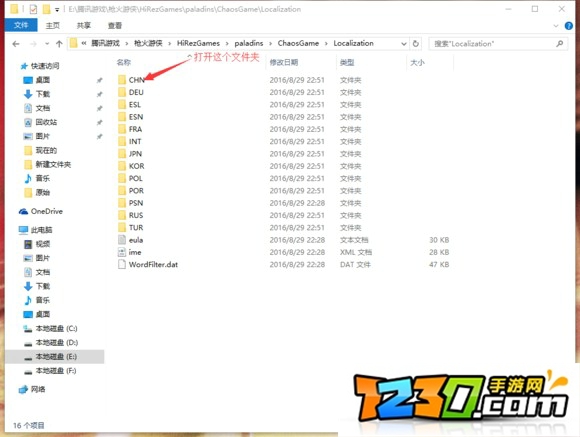Switch to the 主页 ribbon tab
The width and height of the screenshot is (580, 437).
[53, 25]
